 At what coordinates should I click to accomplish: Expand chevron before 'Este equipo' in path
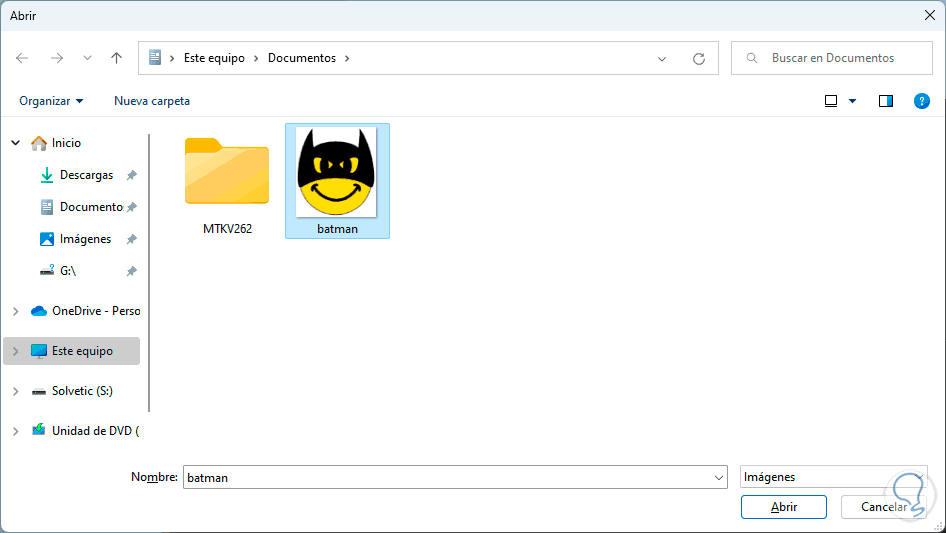coord(172,58)
